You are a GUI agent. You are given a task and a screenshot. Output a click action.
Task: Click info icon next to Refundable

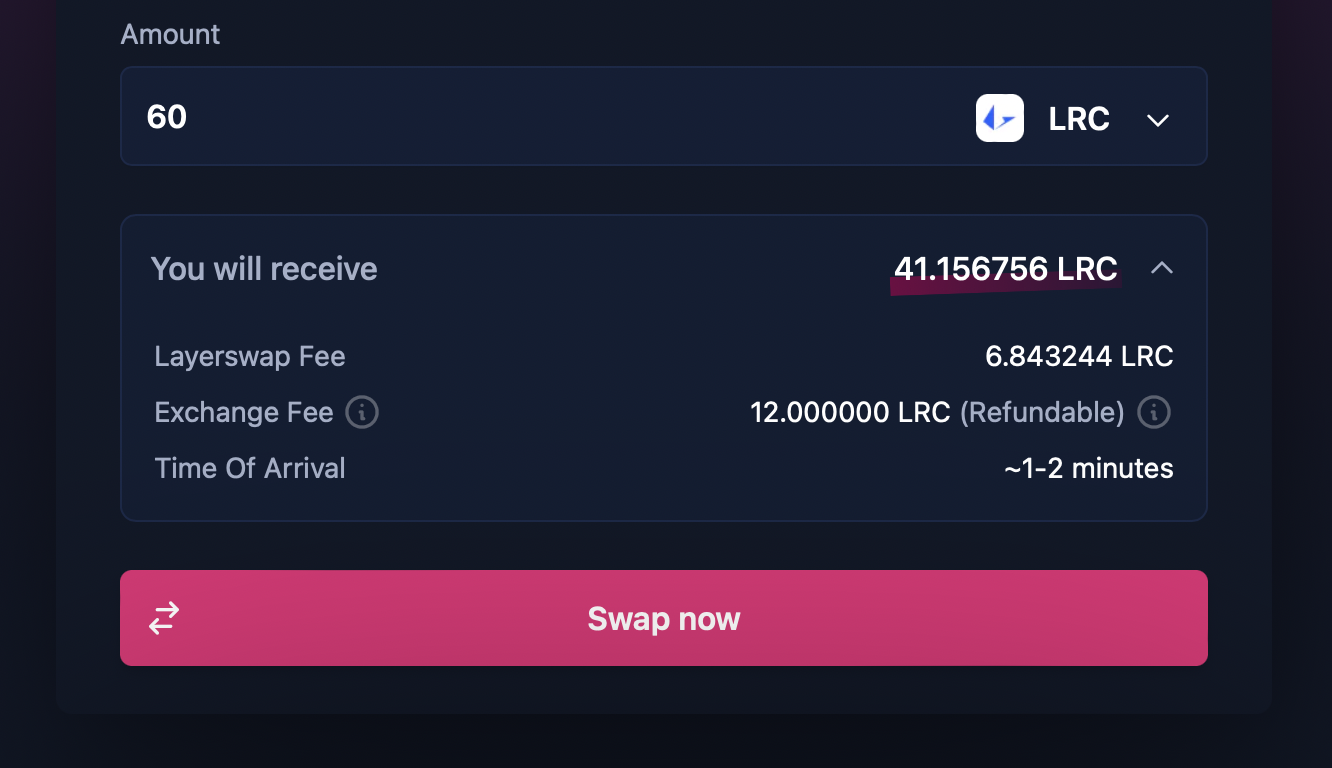pos(1154,412)
